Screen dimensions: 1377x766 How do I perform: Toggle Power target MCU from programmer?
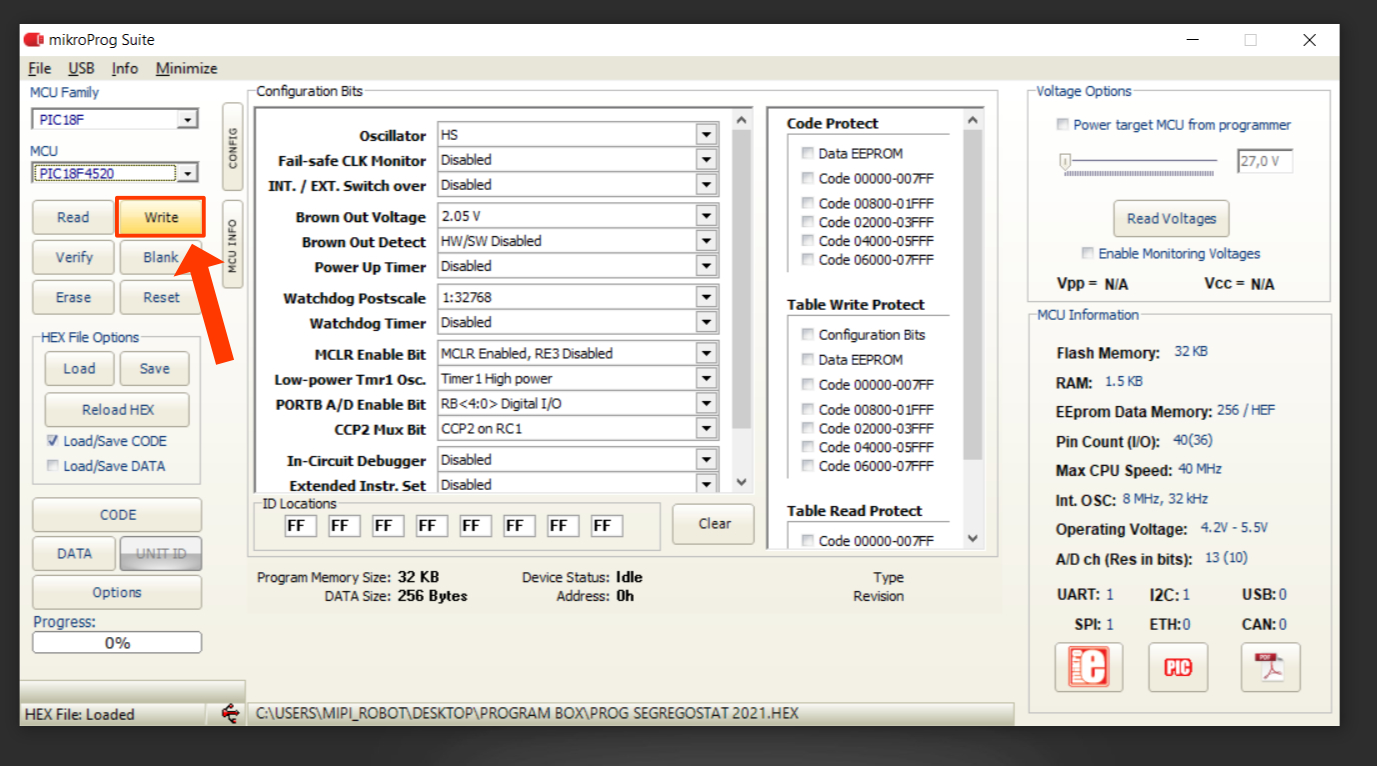click(1063, 125)
